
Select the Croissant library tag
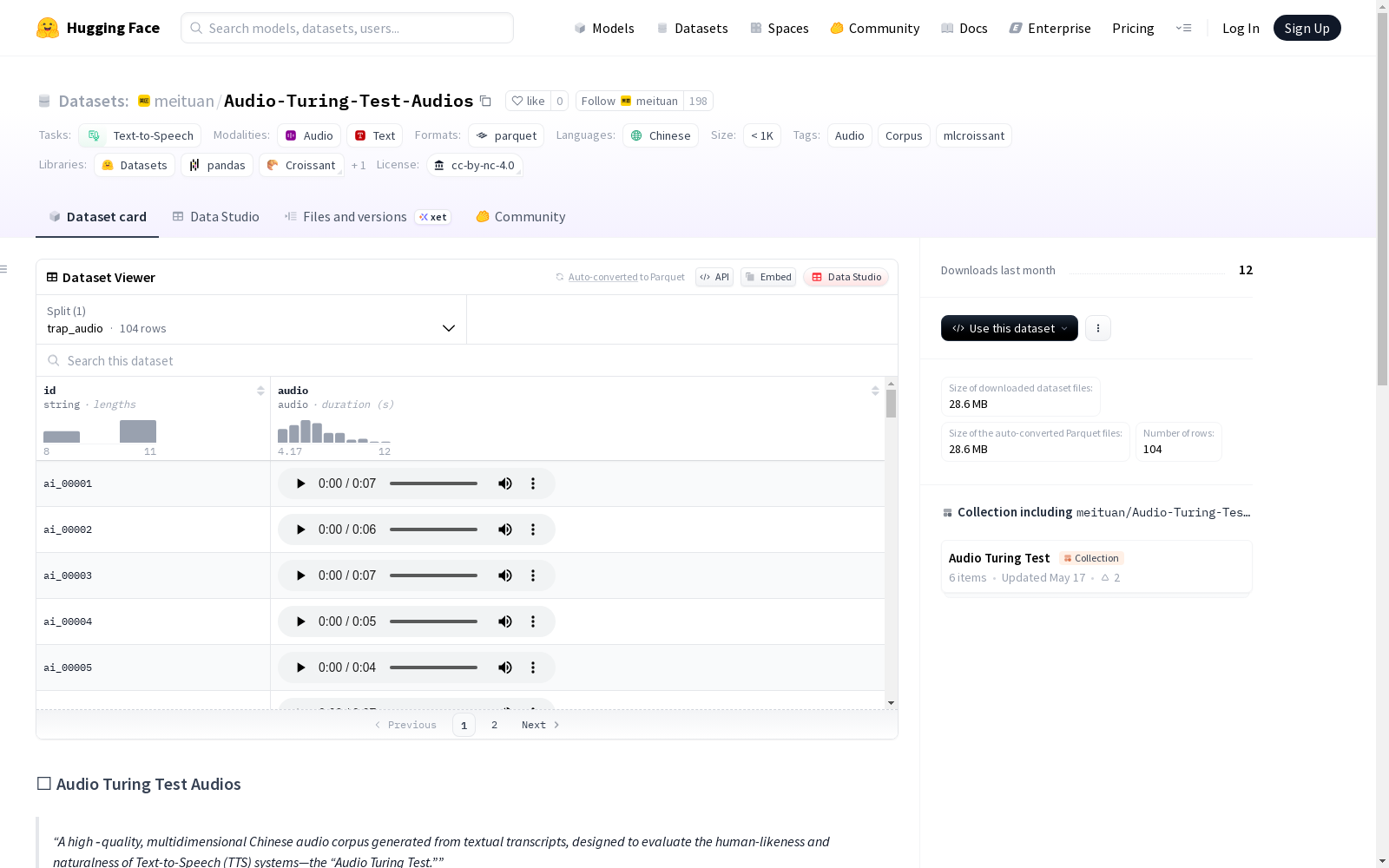tap(301, 165)
